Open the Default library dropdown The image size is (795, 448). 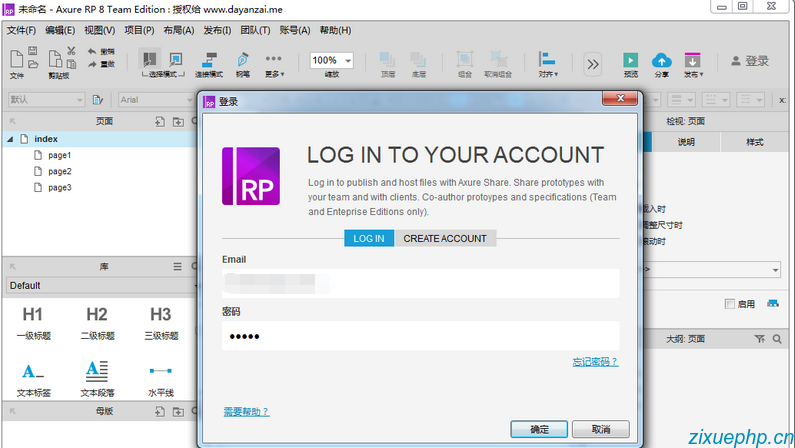pos(101,285)
